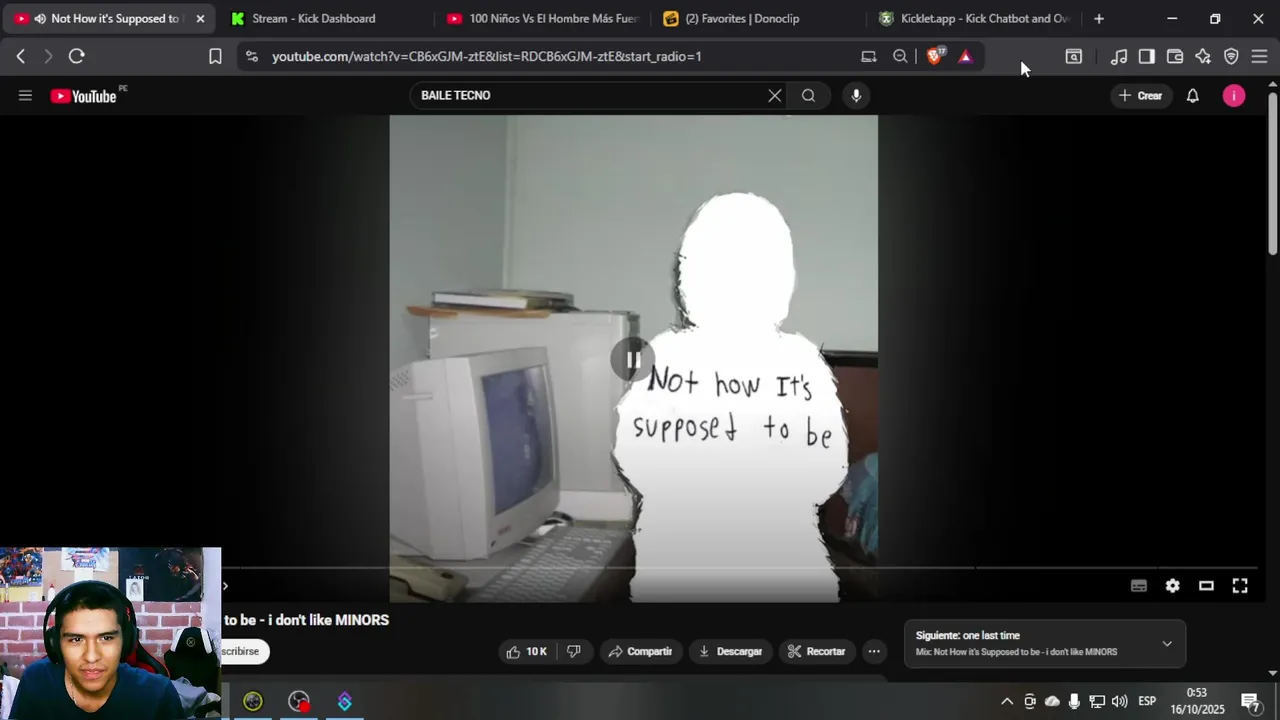Viewport: 1280px width, 720px height.
Task: Download the video via Descargar
Action: click(730, 652)
